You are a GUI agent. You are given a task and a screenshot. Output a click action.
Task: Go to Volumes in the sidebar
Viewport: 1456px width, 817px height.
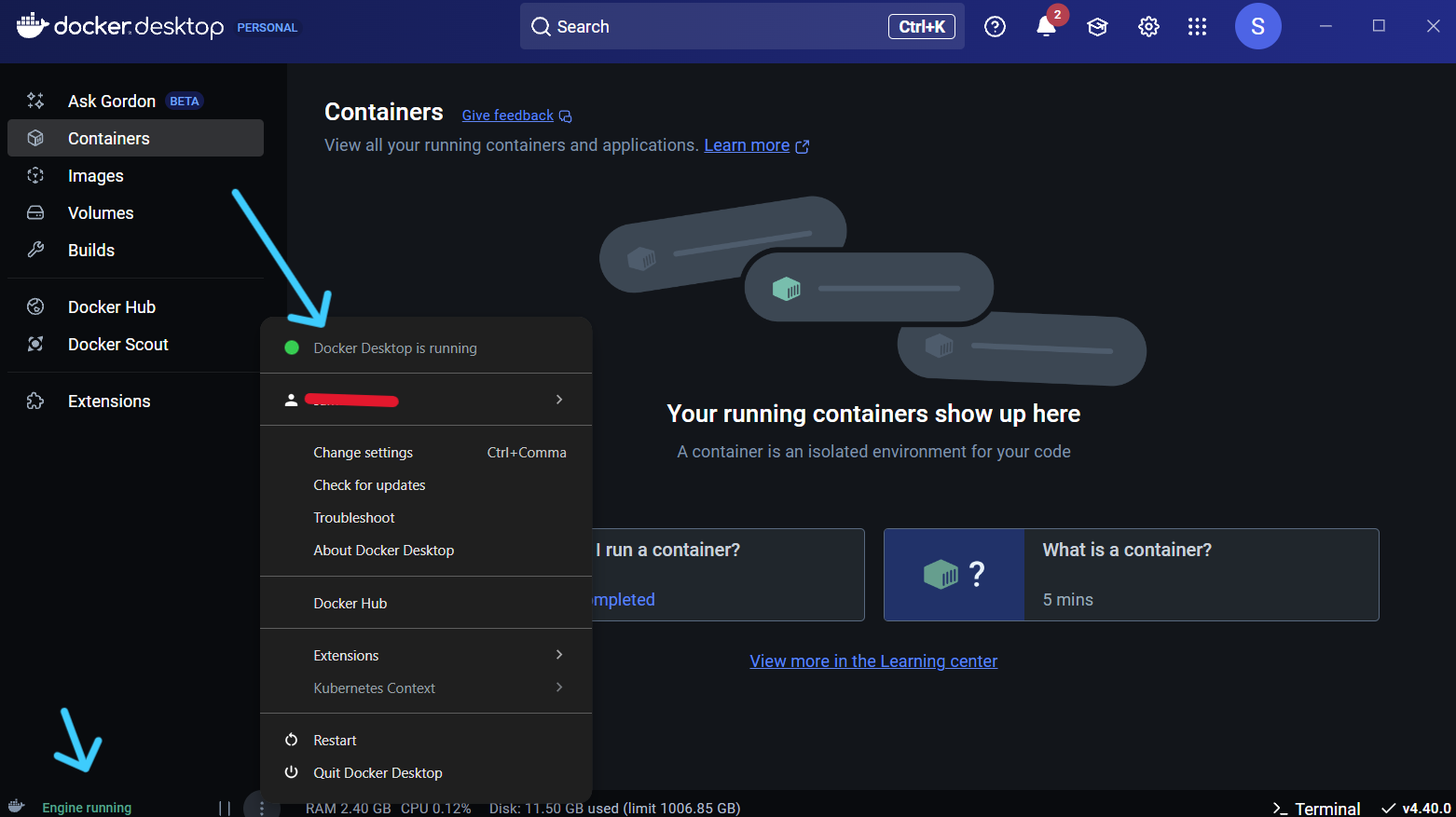pos(135,212)
